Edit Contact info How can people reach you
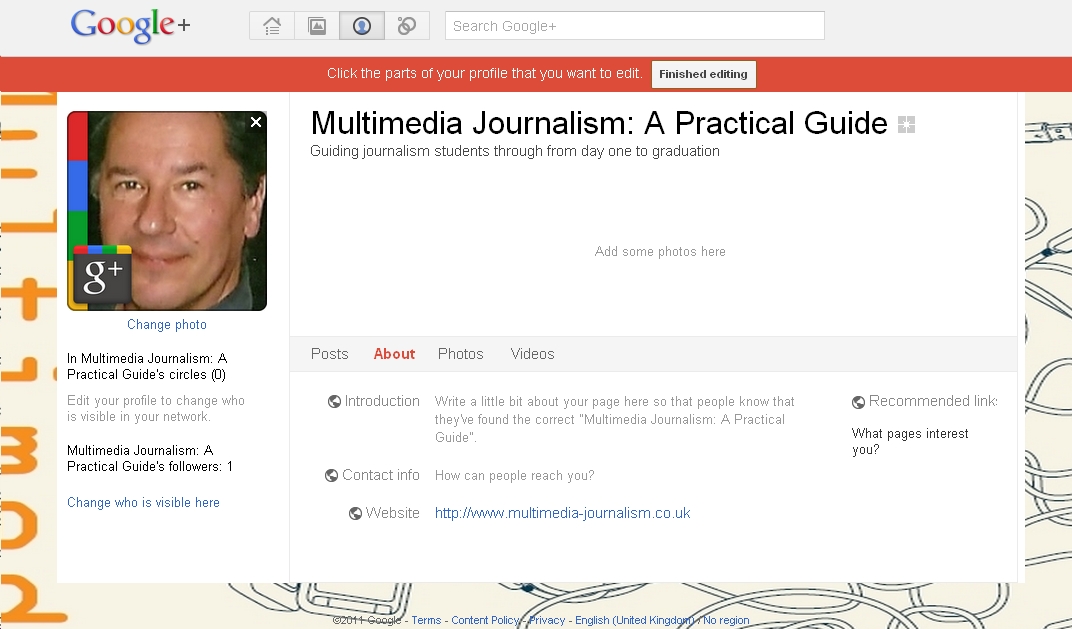Viewport: 1072px width, 629px height. coord(515,475)
